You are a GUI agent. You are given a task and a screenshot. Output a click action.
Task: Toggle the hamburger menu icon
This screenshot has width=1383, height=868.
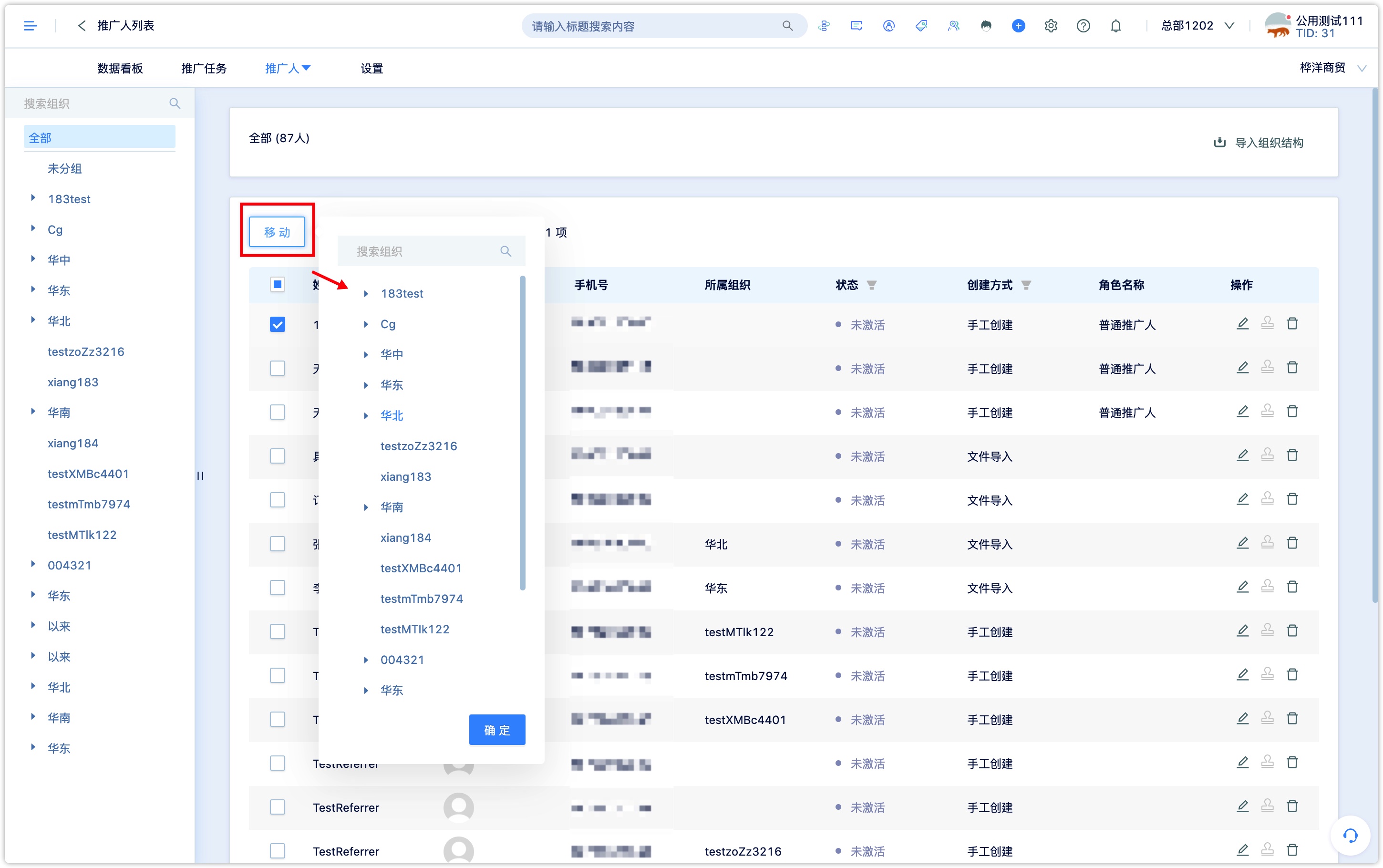click(30, 26)
